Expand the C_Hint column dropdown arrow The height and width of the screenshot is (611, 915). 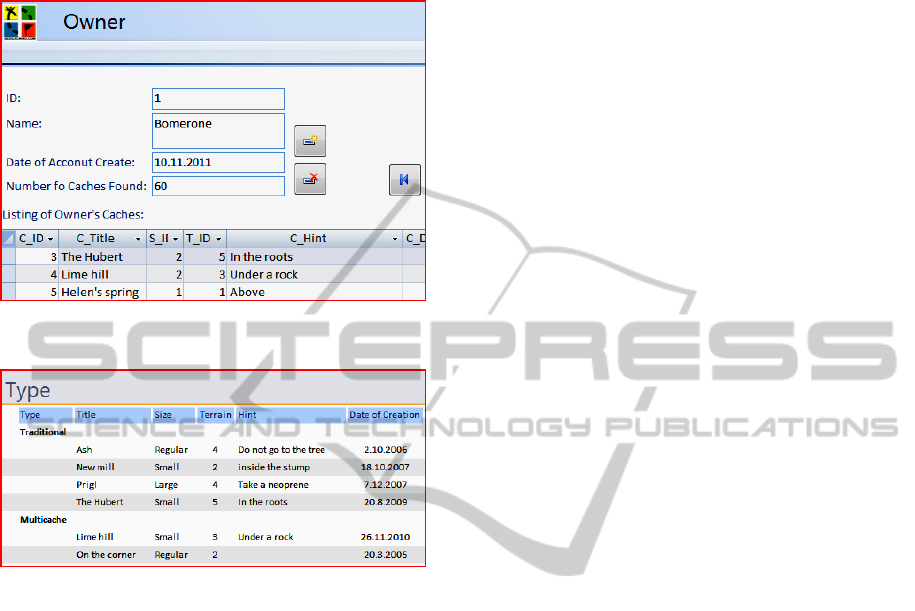[394, 239]
